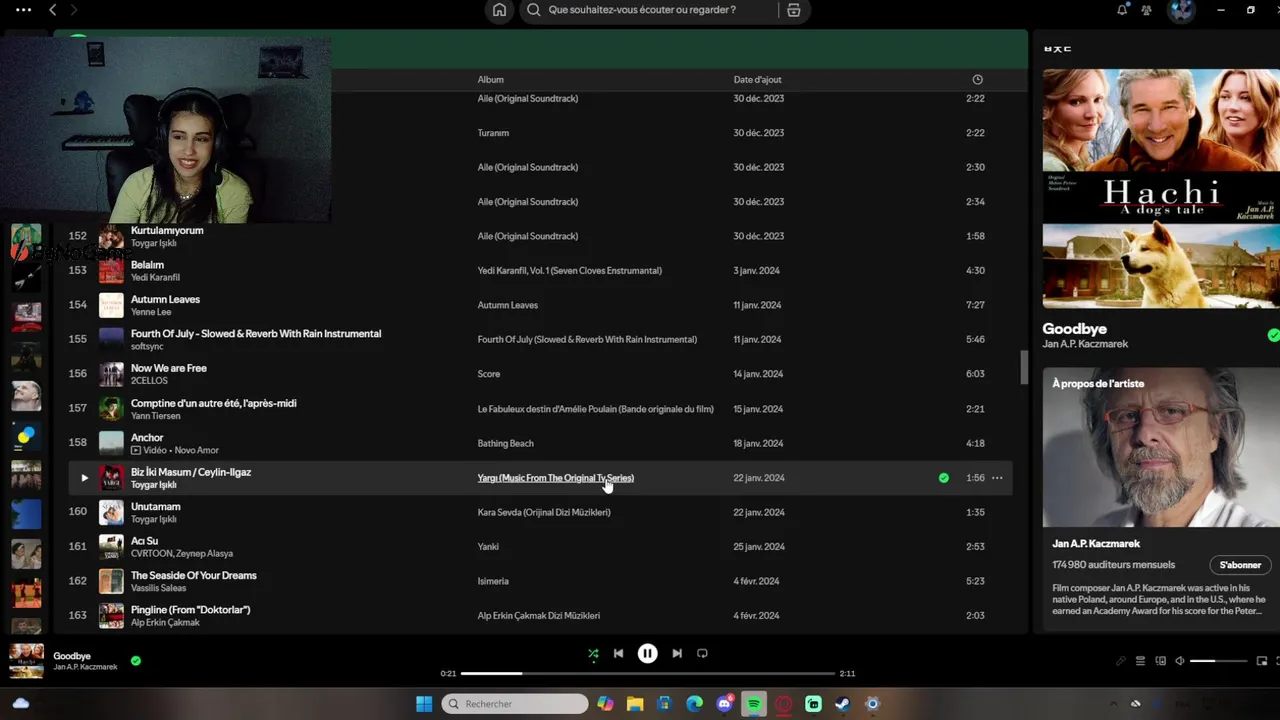Open the mini player icon
Viewport: 1280px width, 720px height.
click(x=1262, y=661)
